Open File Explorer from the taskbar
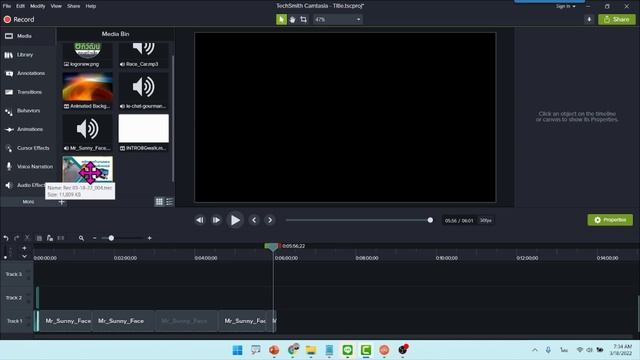Image resolution: width=640 pixels, height=360 pixels. tap(311, 350)
